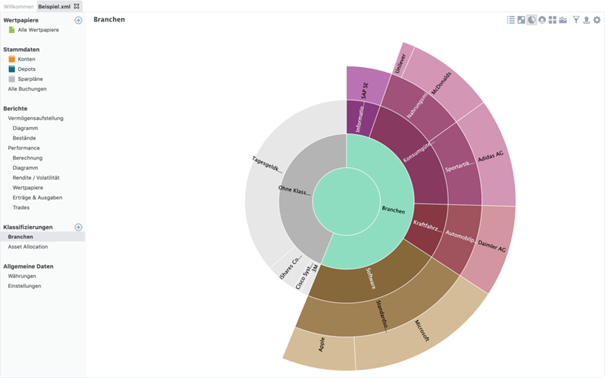The height and width of the screenshot is (378, 605).
Task: Open the stacked area chart icon
Action: (x=563, y=20)
